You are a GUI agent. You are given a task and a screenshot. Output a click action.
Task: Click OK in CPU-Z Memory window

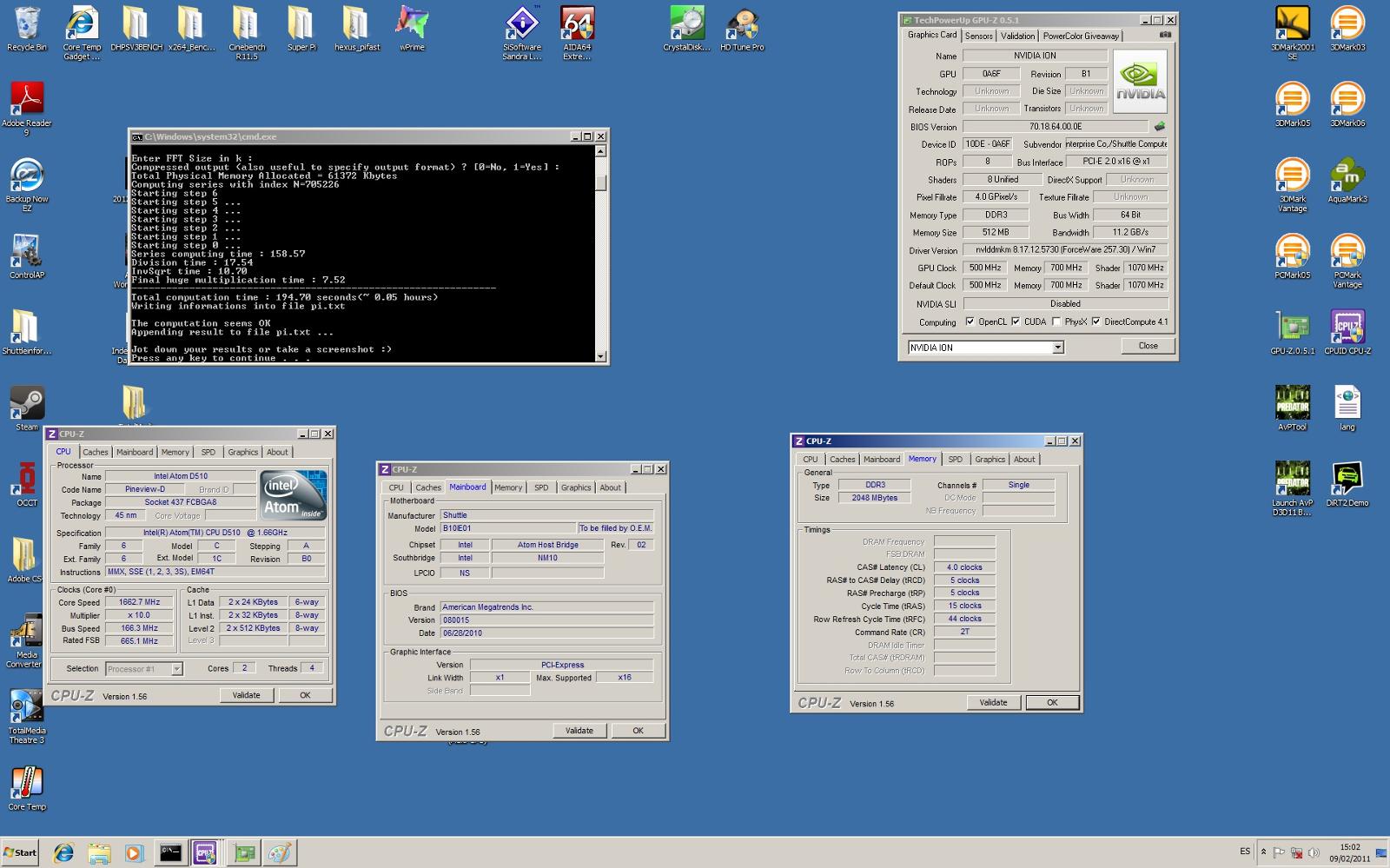(x=1052, y=702)
